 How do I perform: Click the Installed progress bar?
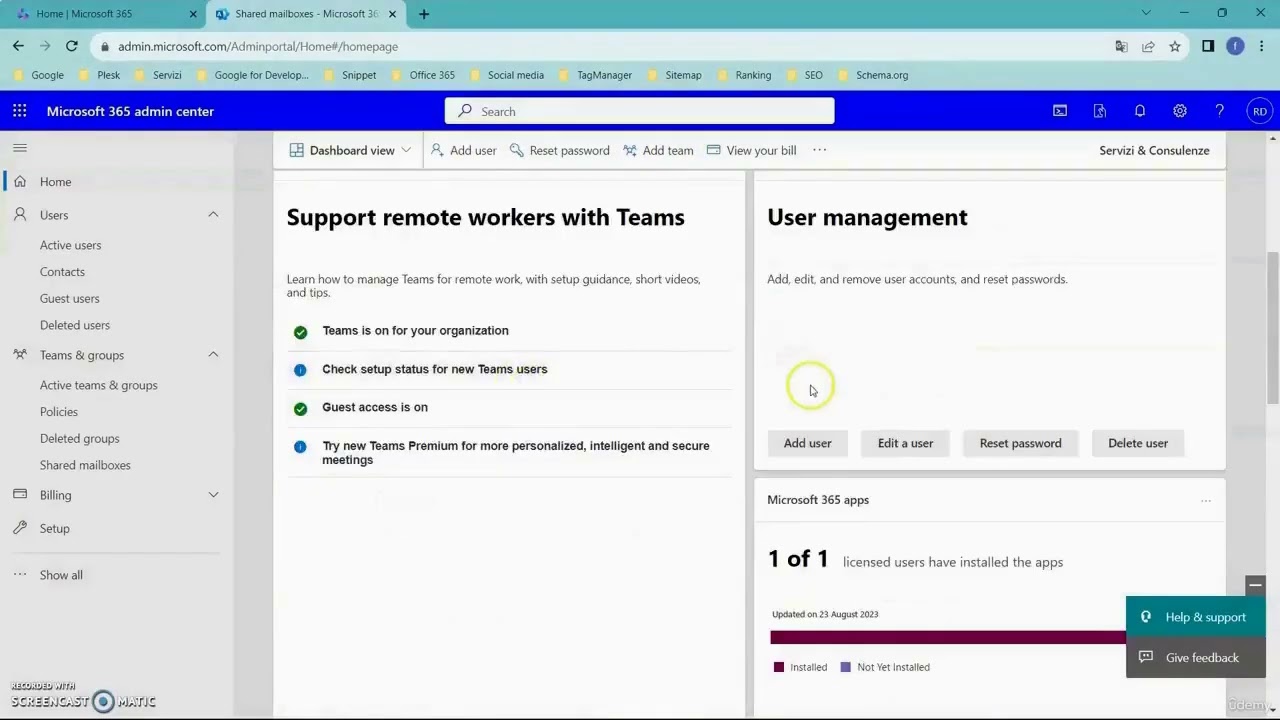948,637
